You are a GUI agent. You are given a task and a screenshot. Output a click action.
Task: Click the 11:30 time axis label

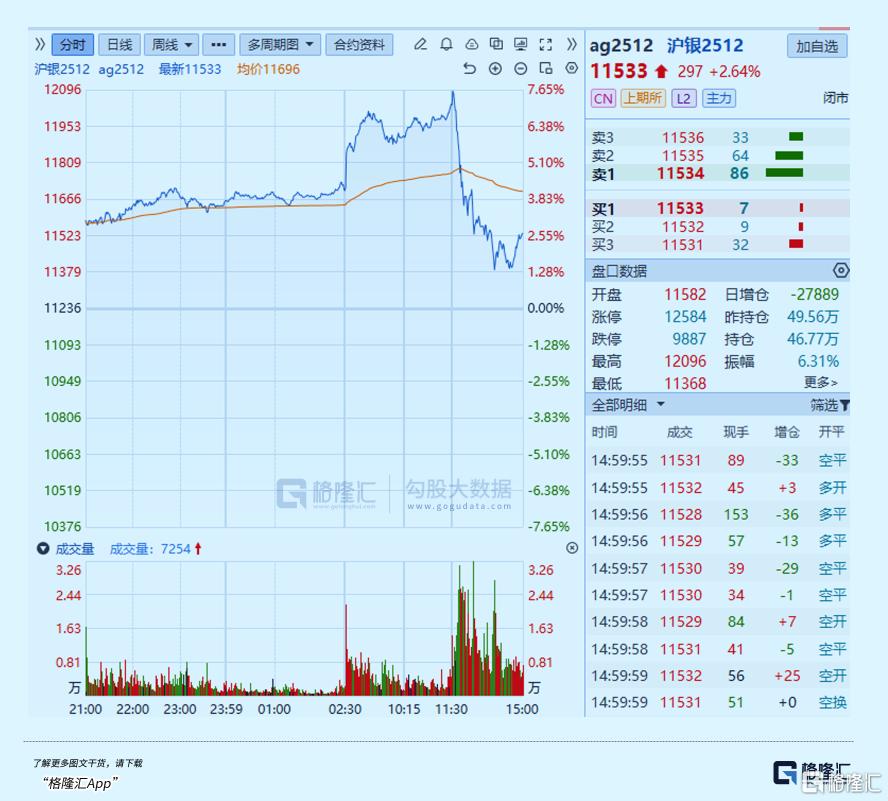pyautogui.click(x=451, y=709)
